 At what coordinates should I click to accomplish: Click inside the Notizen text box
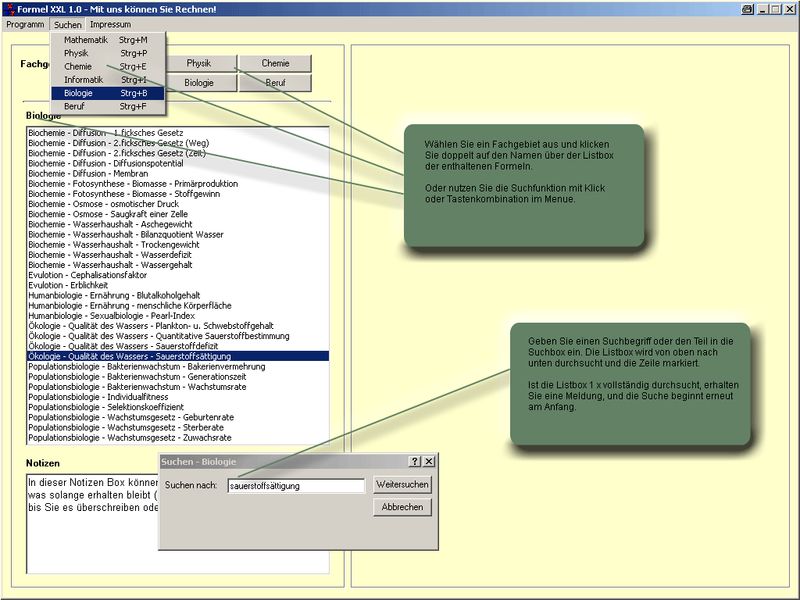(x=90, y=540)
